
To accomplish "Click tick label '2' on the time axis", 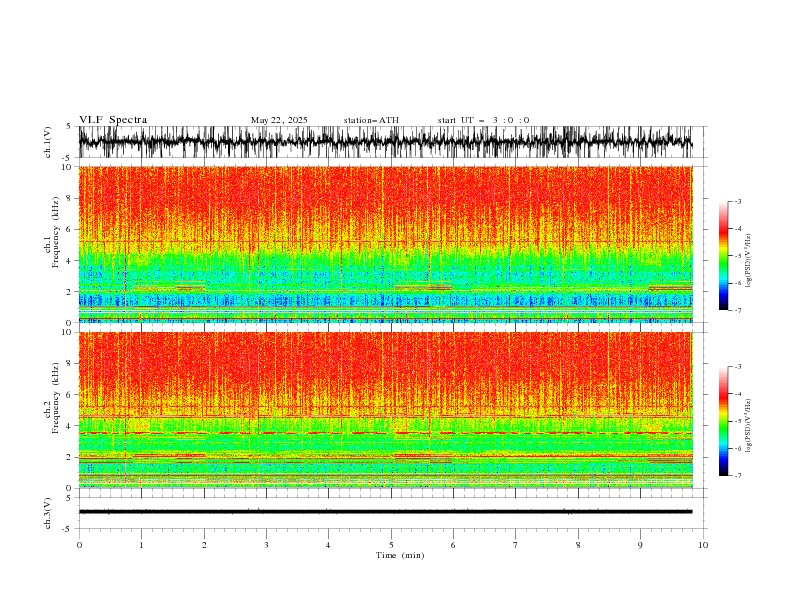I will tap(204, 545).
